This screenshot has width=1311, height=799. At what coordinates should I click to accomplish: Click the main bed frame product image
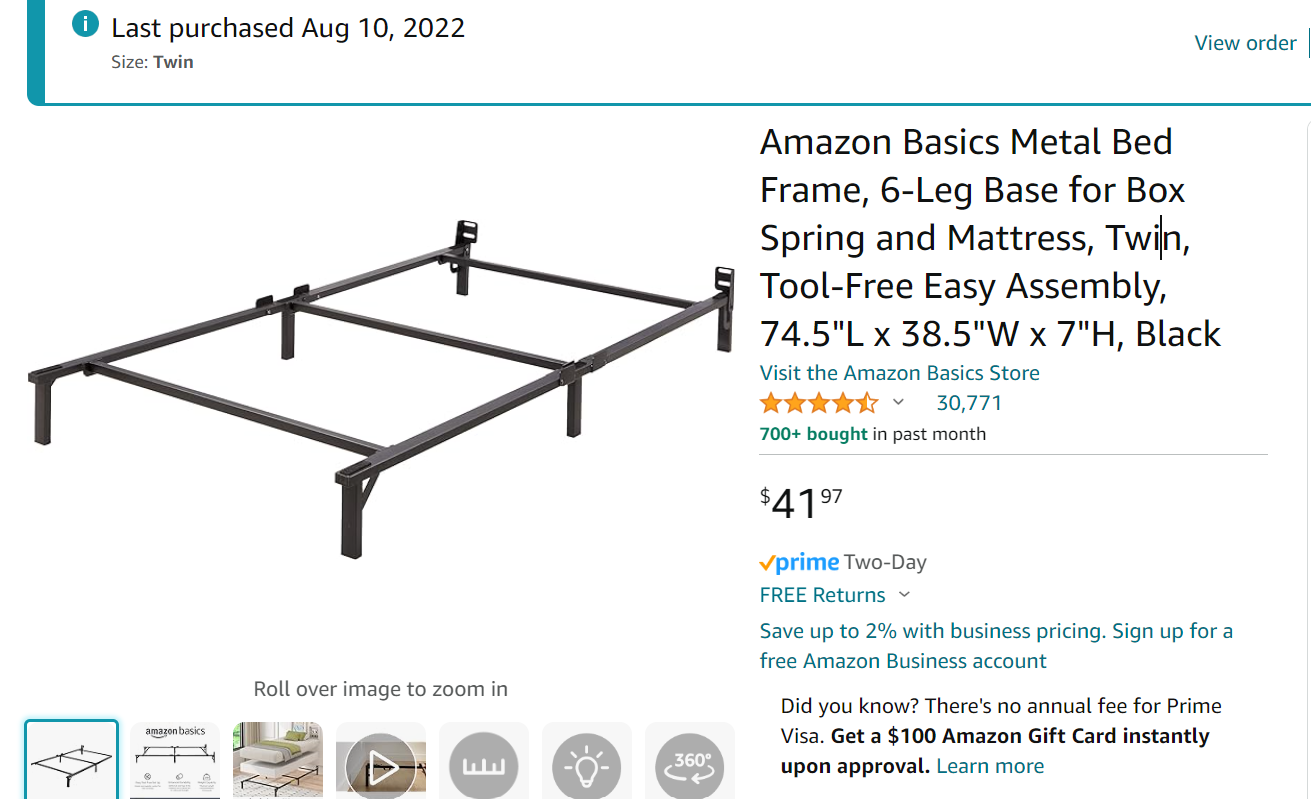point(380,390)
